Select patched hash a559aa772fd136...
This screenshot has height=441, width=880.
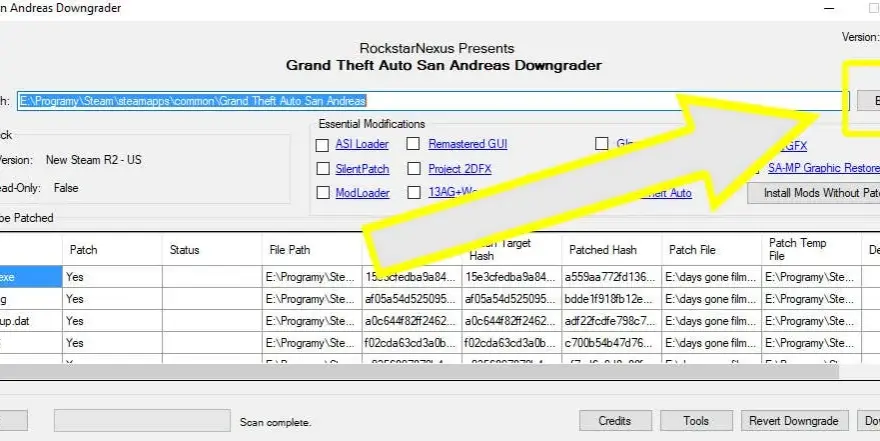[x=612, y=277]
